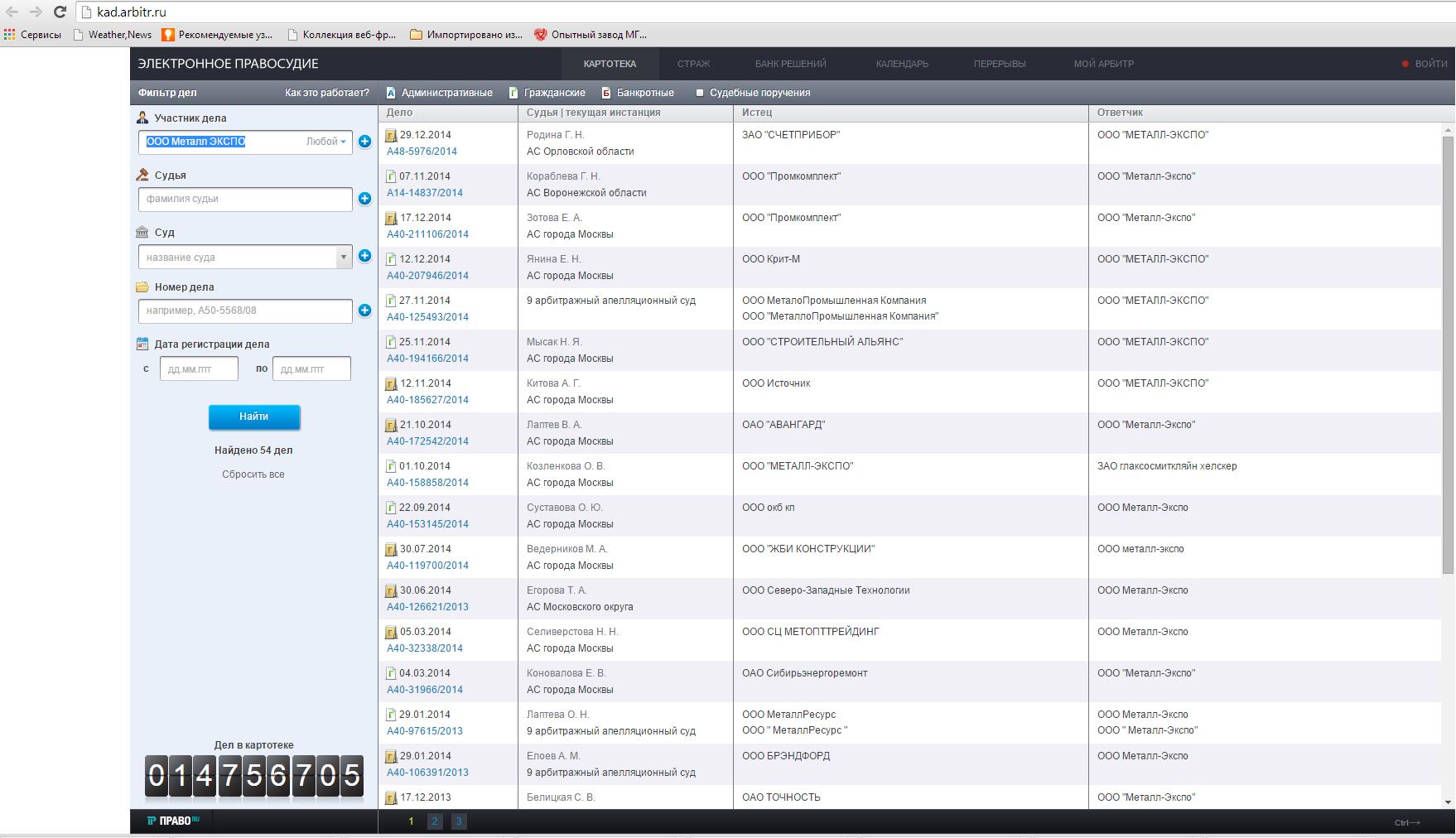Open the Календарь tab

[902, 64]
